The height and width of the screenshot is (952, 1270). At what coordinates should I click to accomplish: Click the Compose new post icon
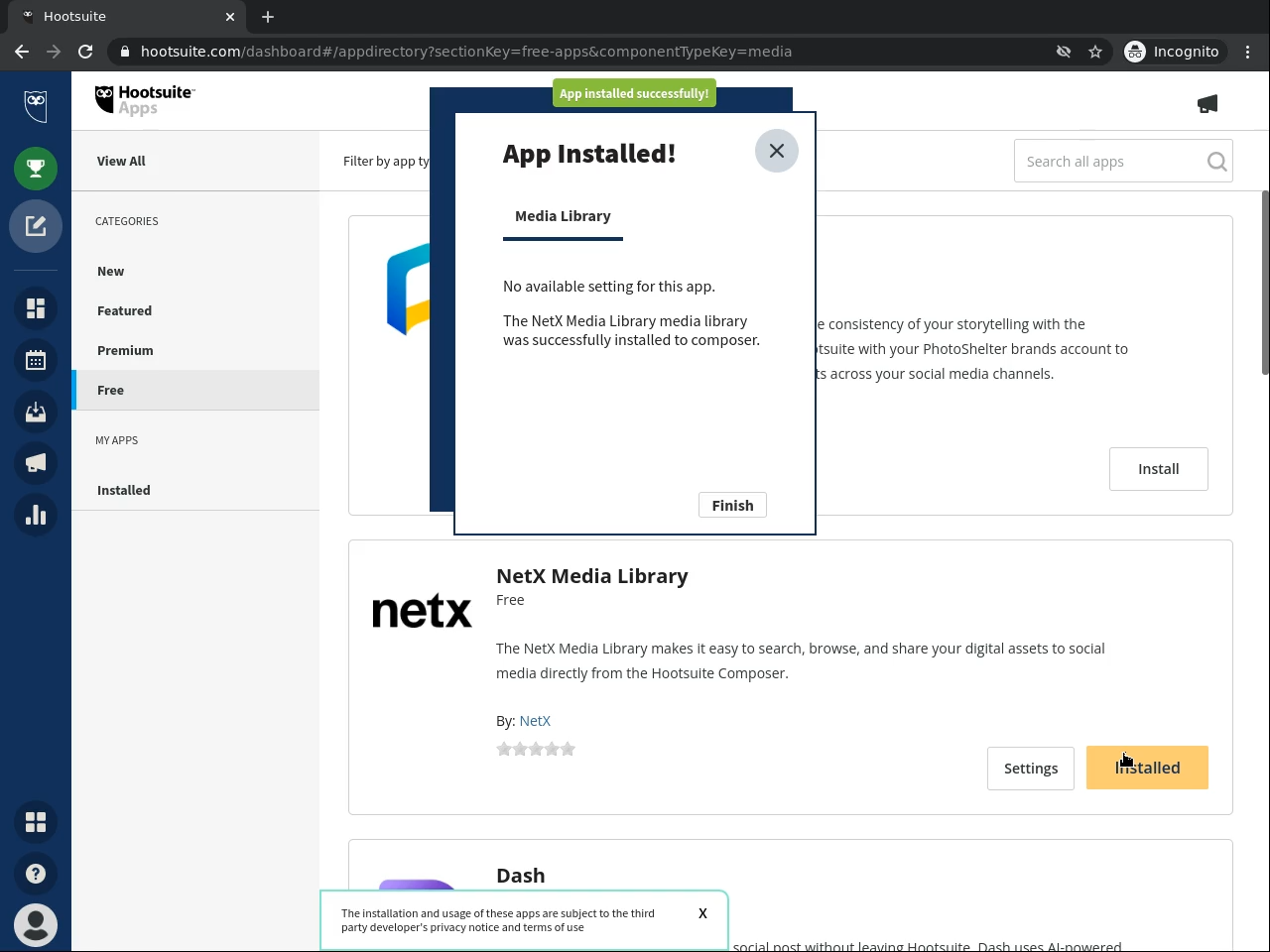pyautogui.click(x=36, y=226)
